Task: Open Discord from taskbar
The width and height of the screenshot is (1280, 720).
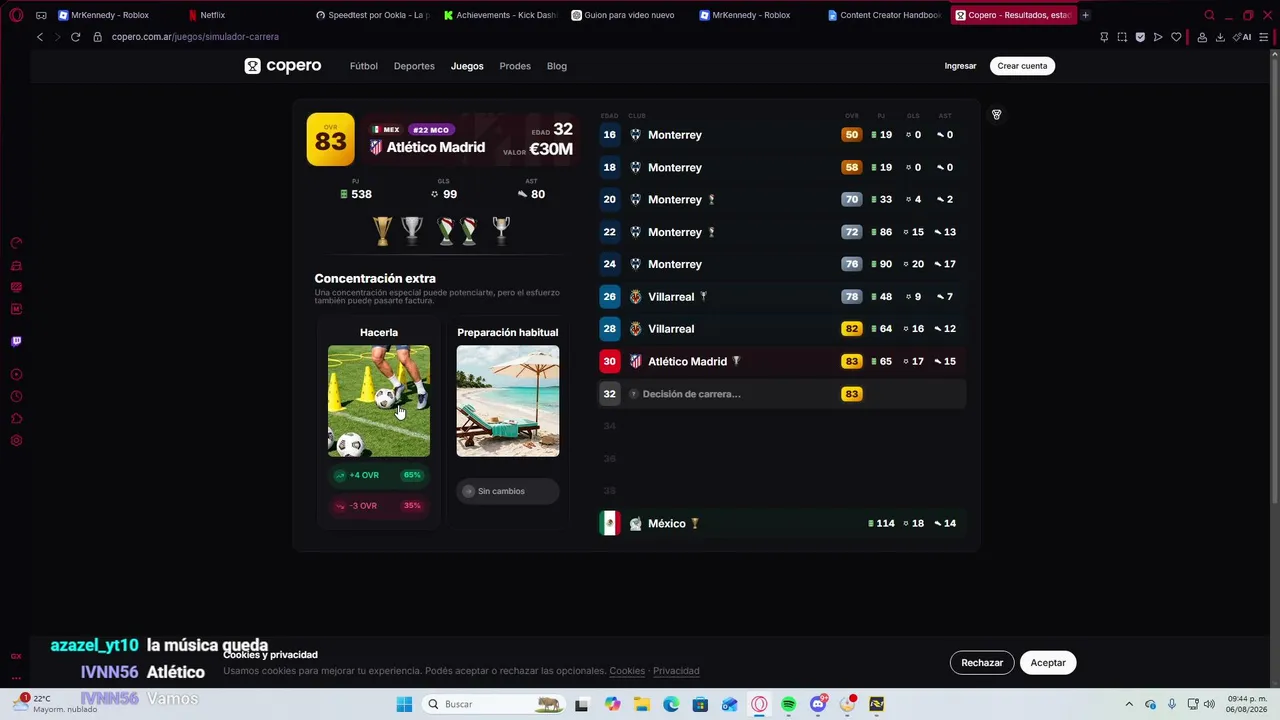Action: pos(818,704)
